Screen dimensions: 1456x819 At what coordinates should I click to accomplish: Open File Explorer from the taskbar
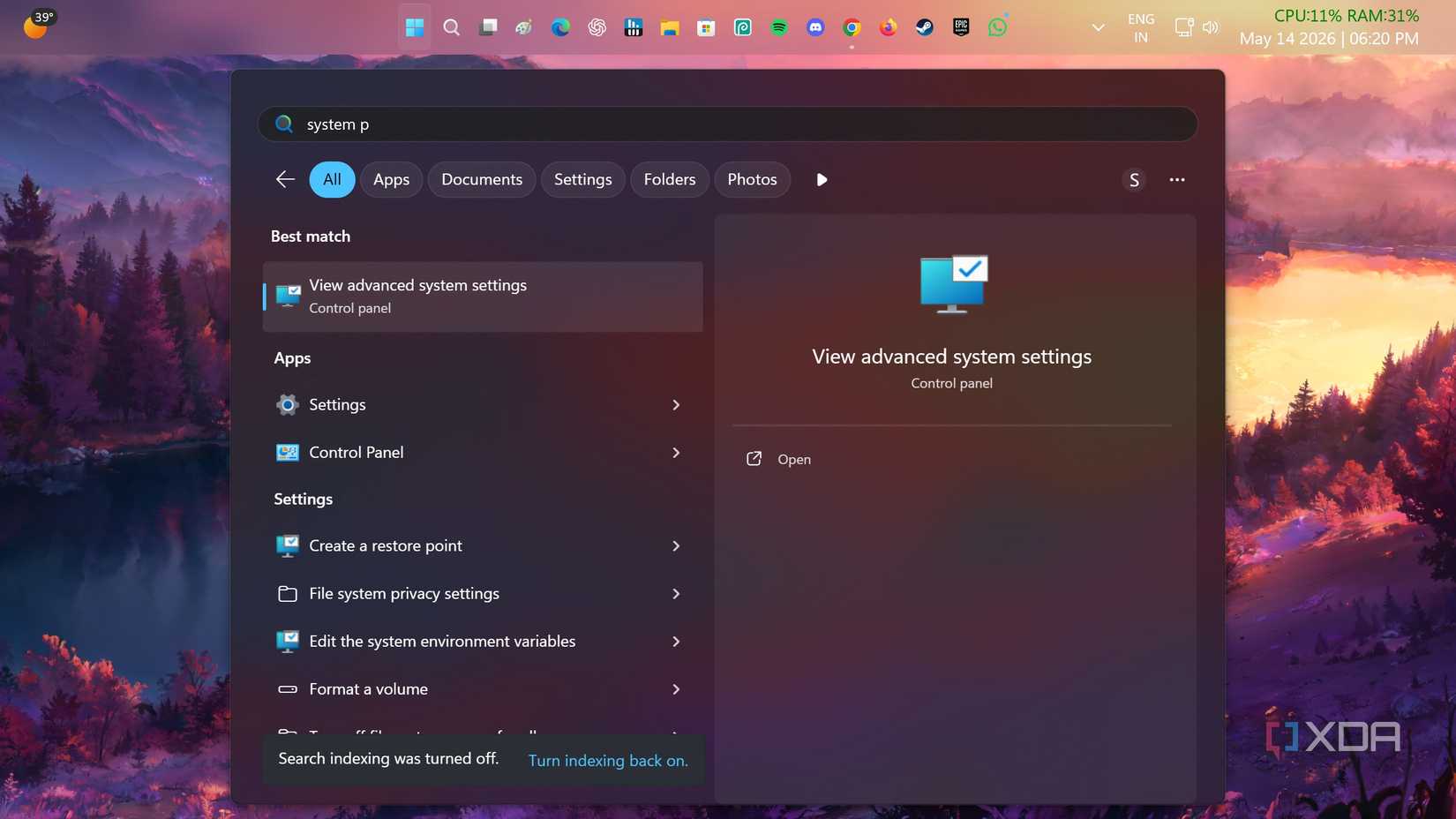click(x=670, y=27)
